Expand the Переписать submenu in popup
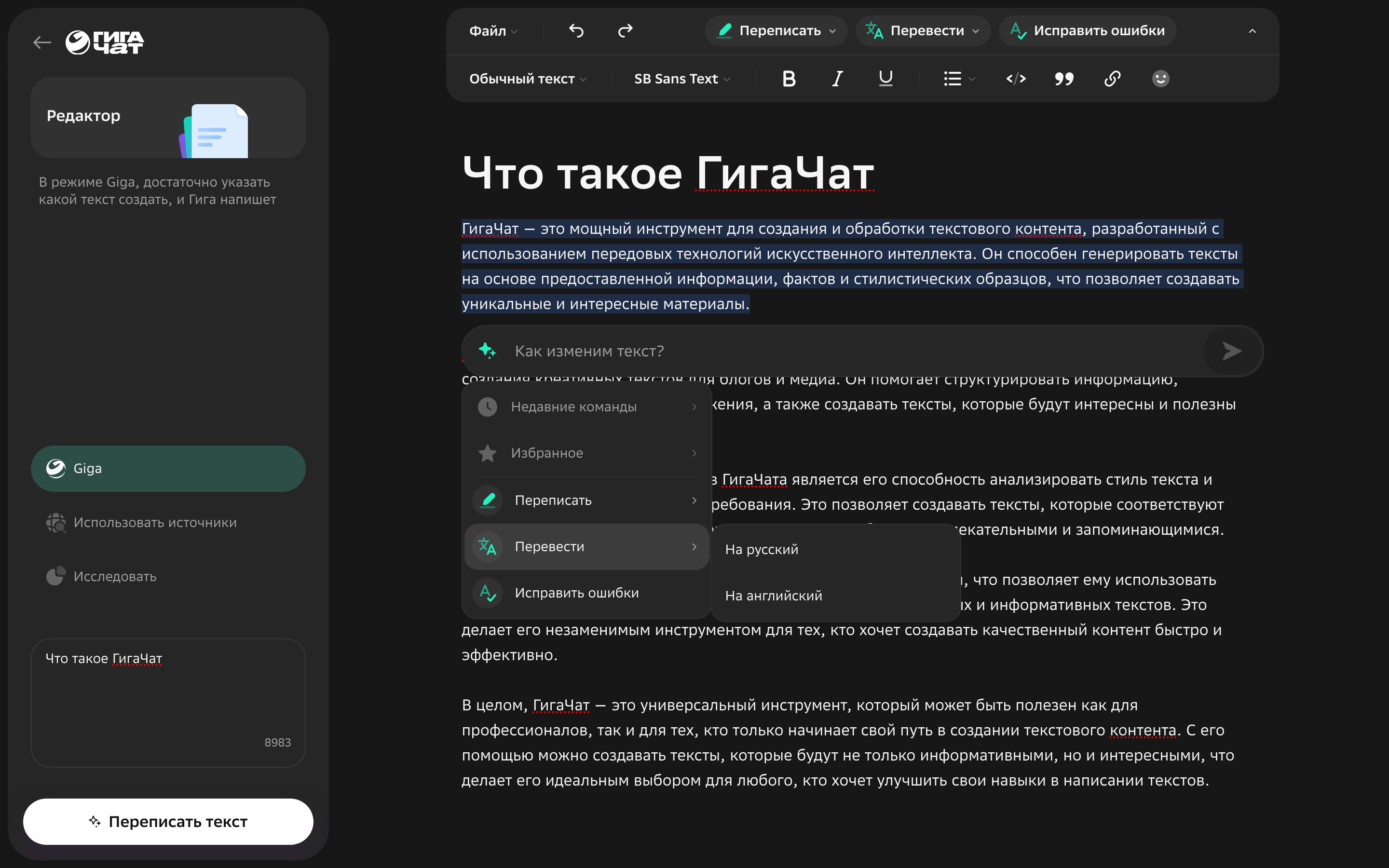Screen dimensions: 1389x868 (x=586, y=500)
